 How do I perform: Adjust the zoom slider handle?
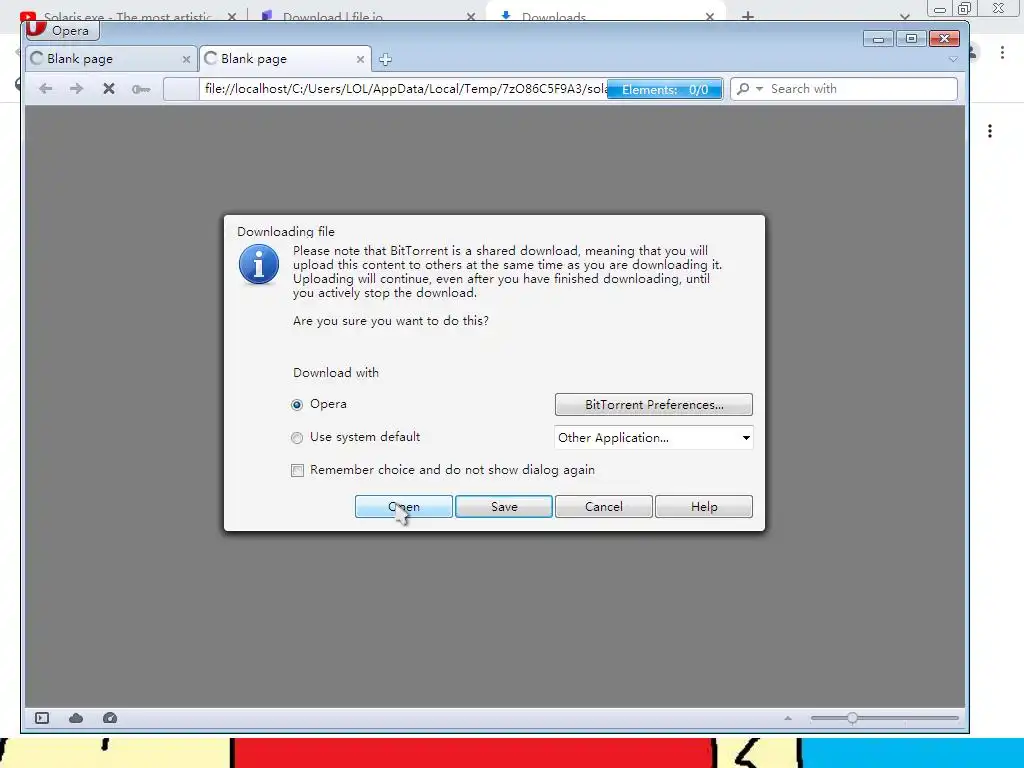coord(852,718)
